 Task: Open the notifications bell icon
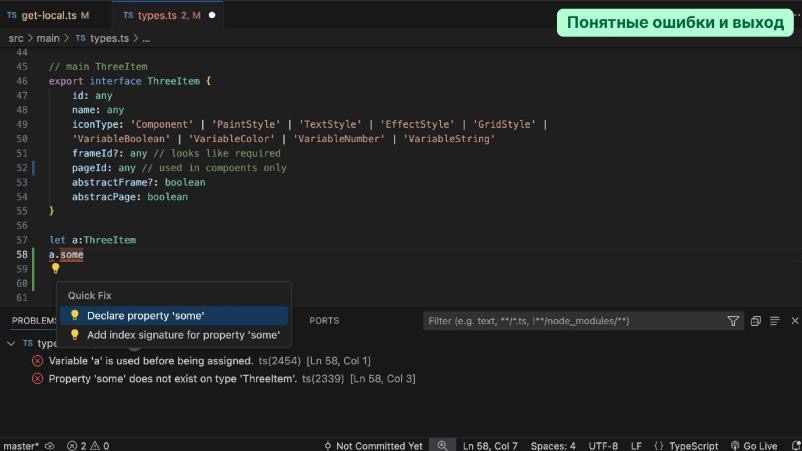(x=796, y=446)
